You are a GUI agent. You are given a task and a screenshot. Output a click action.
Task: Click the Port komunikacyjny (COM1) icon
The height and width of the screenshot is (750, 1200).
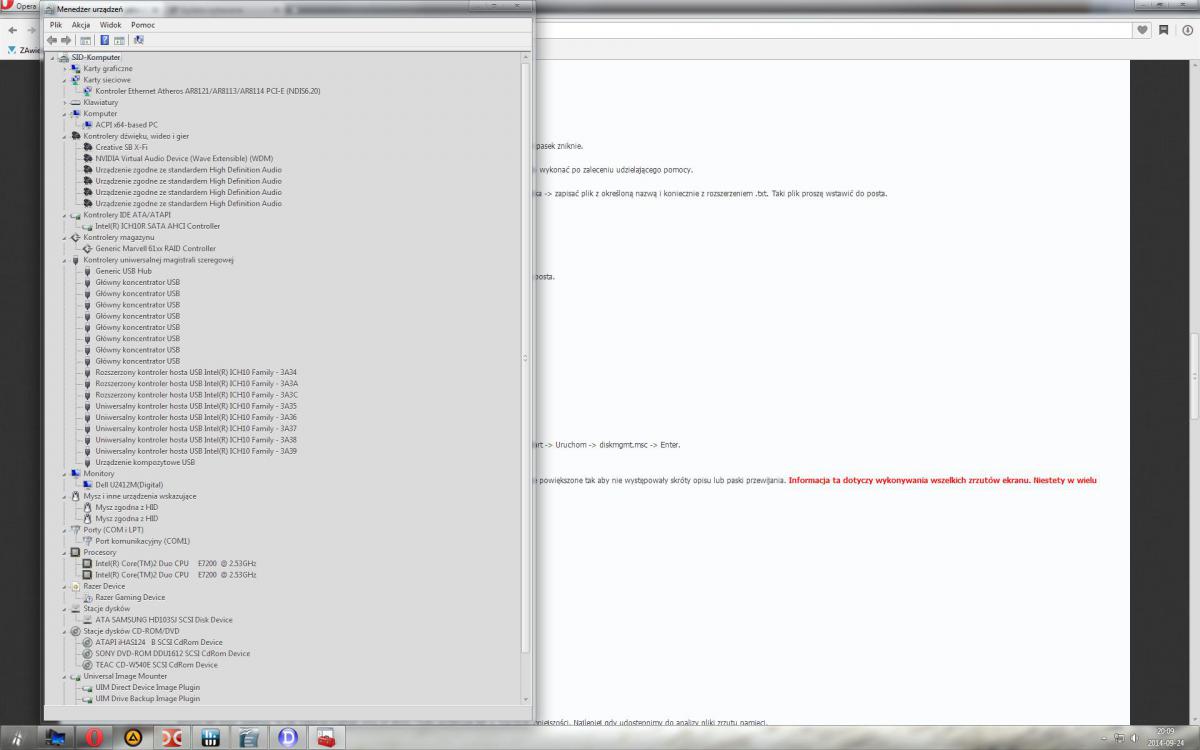[x=88, y=541]
